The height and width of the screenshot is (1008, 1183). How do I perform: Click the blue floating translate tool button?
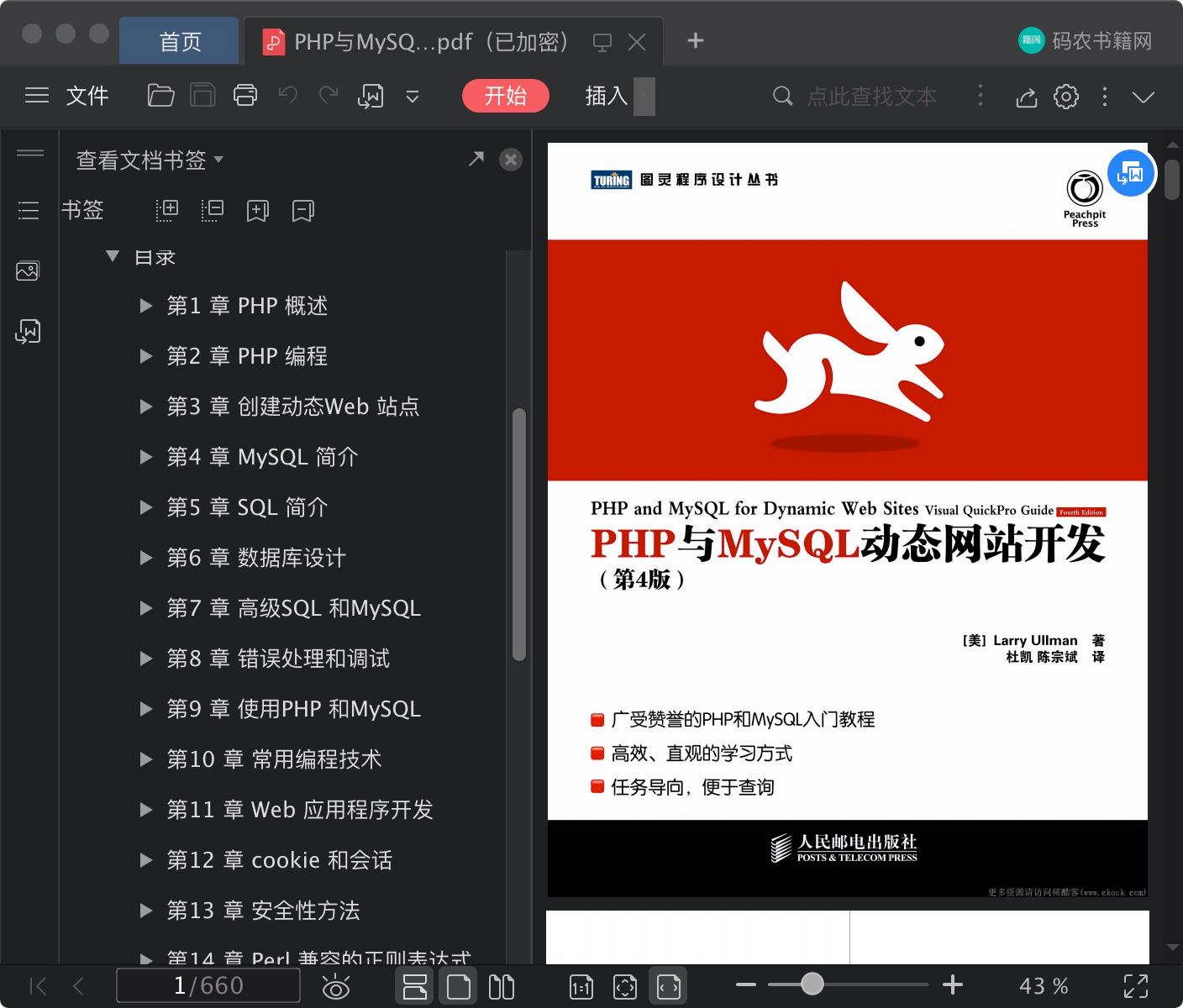[x=1131, y=173]
